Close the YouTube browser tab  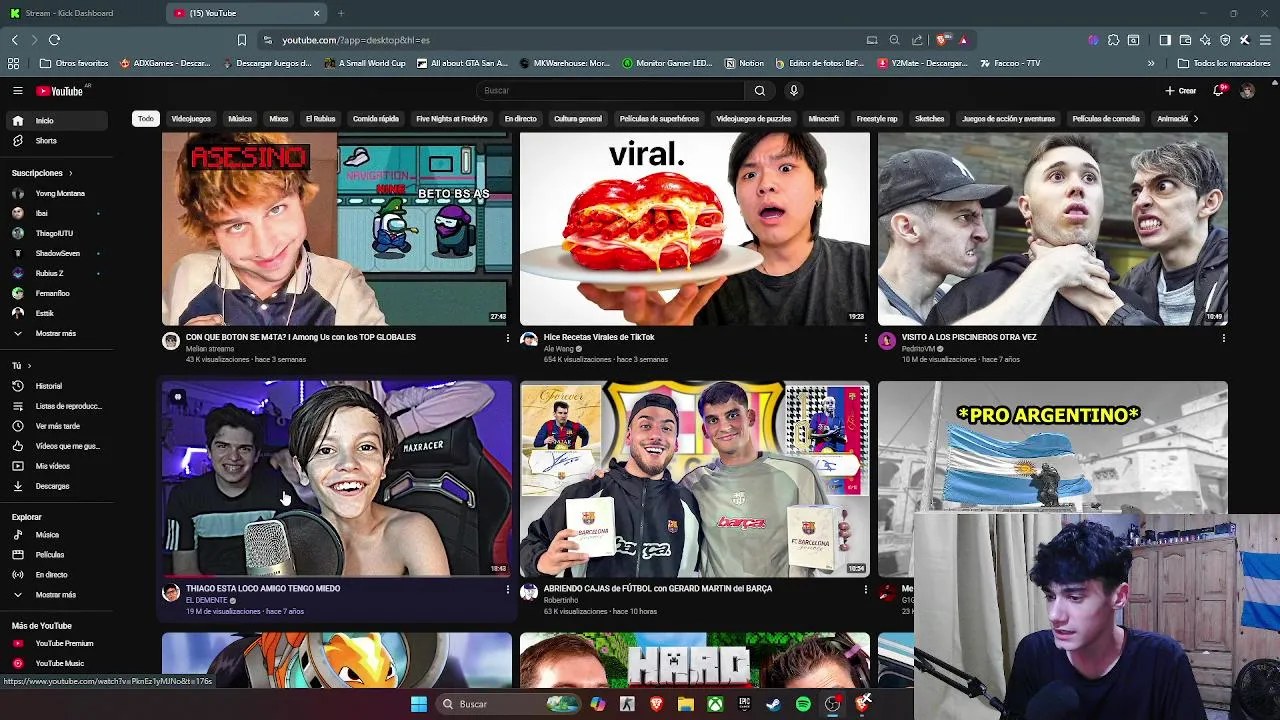(317, 13)
